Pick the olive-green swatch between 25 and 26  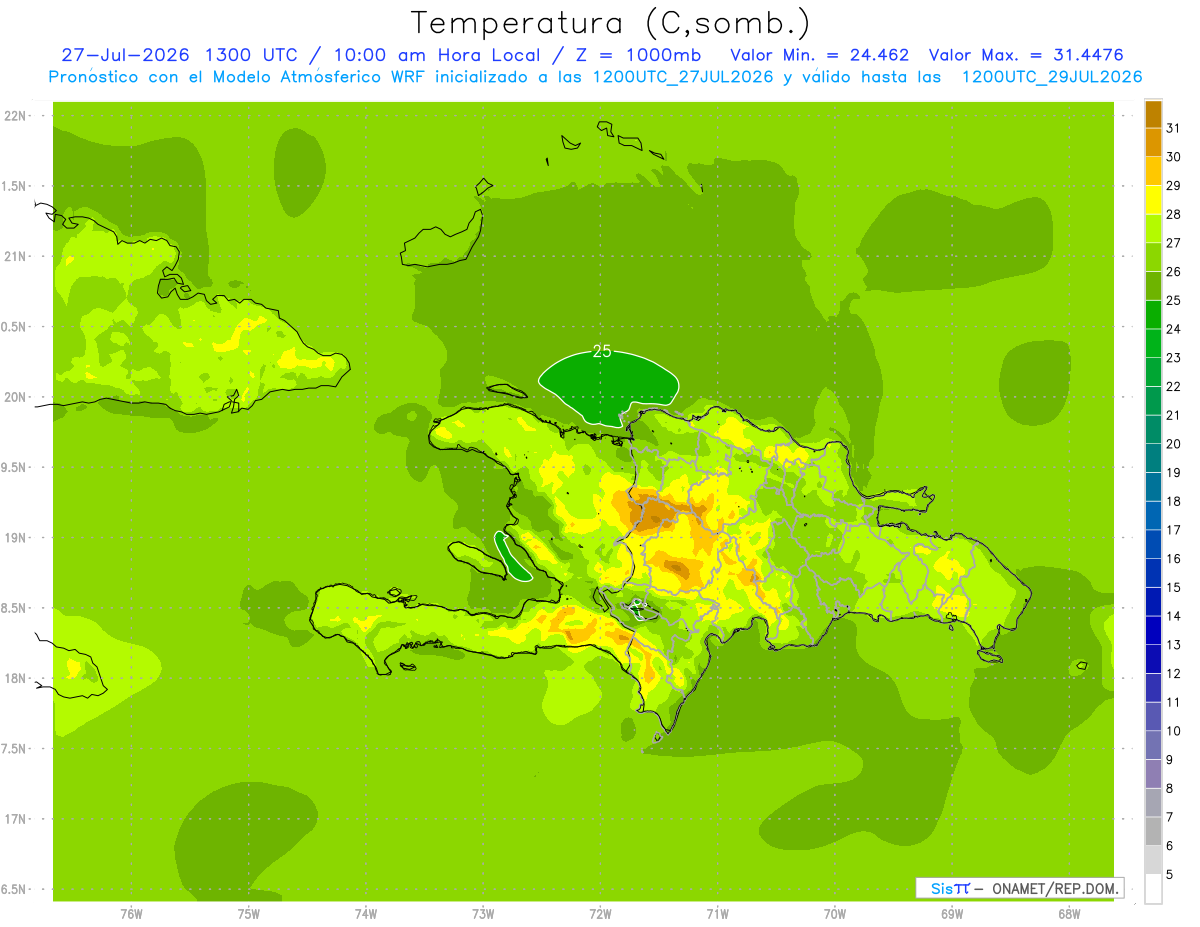click(1153, 286)
